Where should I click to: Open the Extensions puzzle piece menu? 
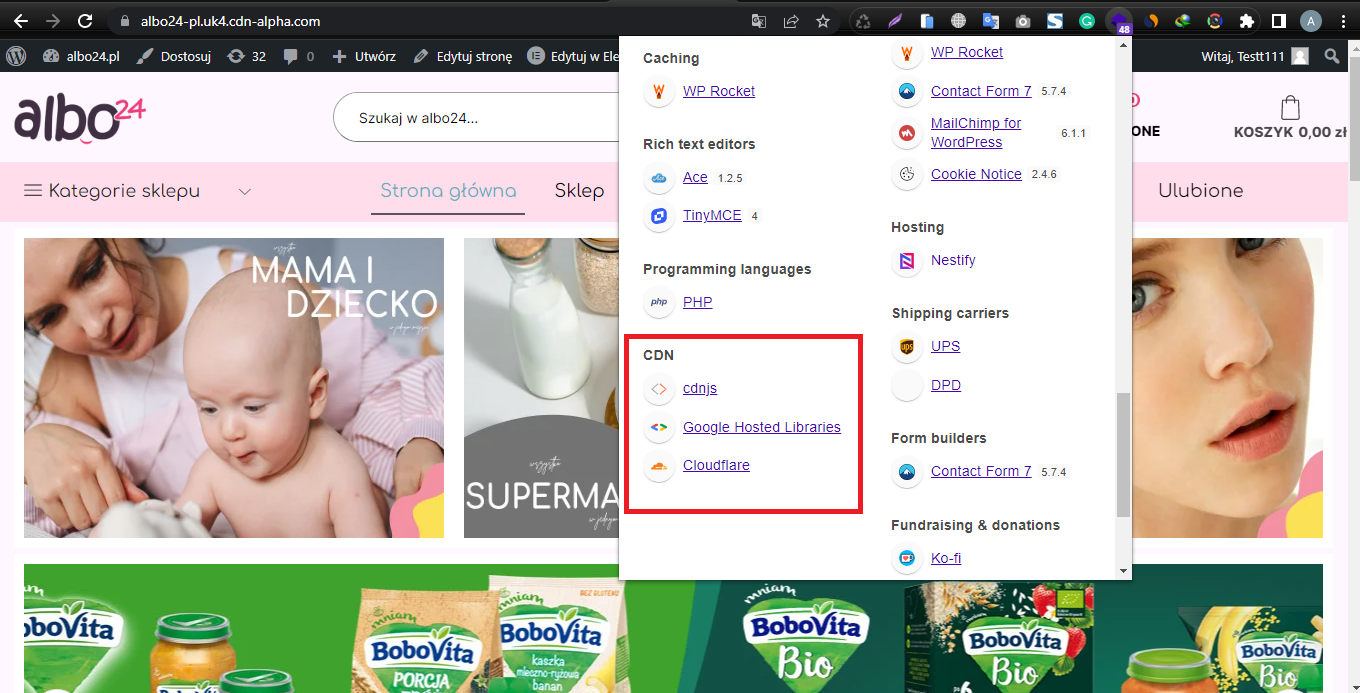1246,21
